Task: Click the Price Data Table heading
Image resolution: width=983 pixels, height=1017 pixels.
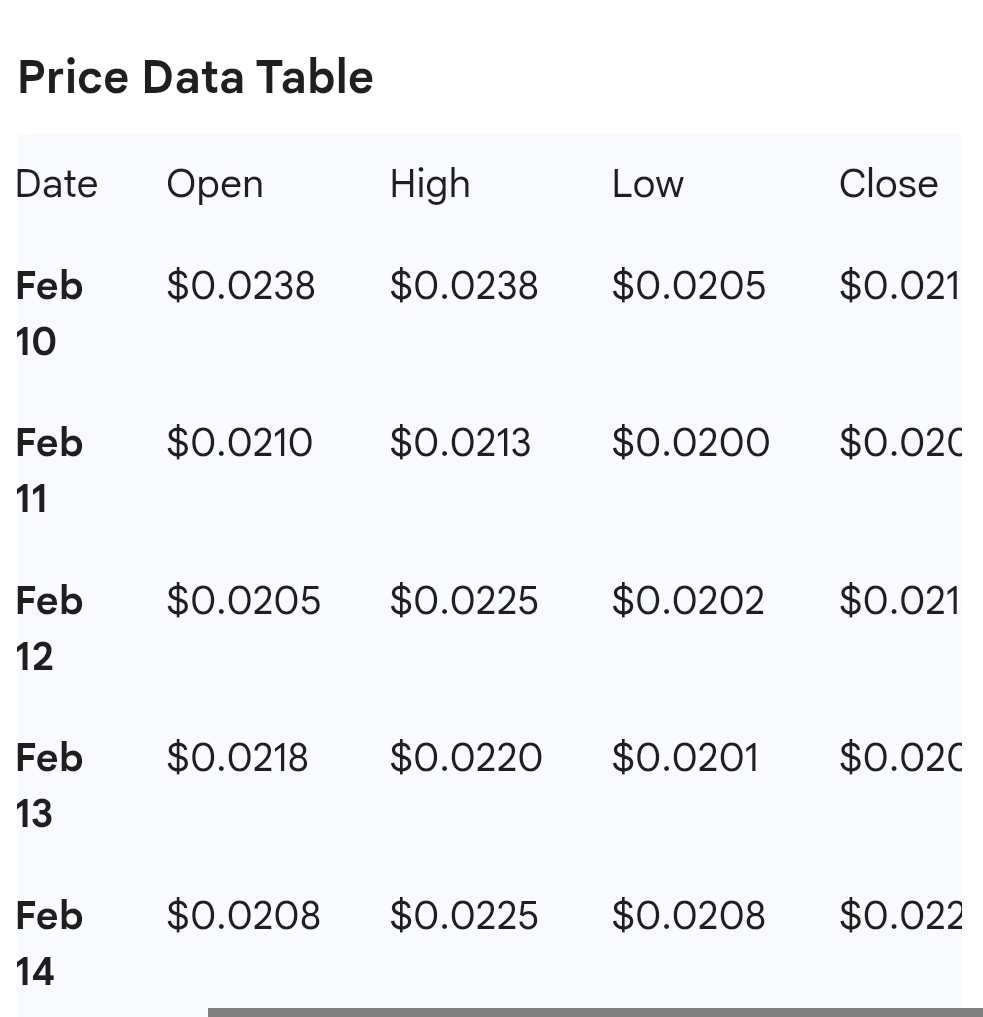Action: pyautogui.click(x=196, y=77)
